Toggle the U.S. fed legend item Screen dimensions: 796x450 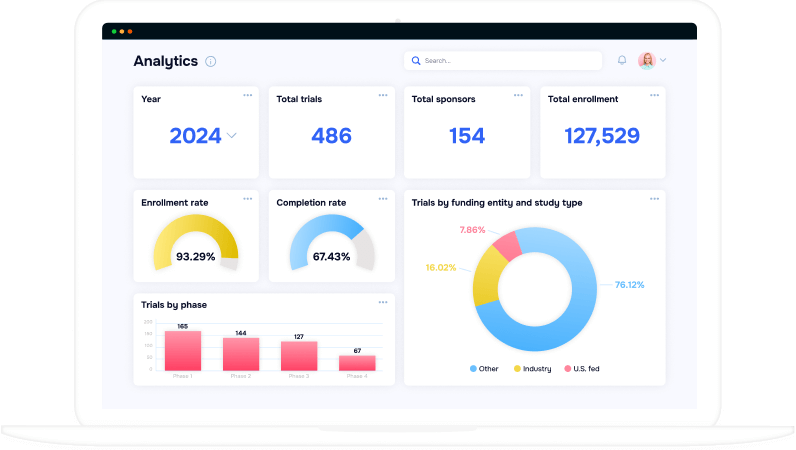pos(581,369)
